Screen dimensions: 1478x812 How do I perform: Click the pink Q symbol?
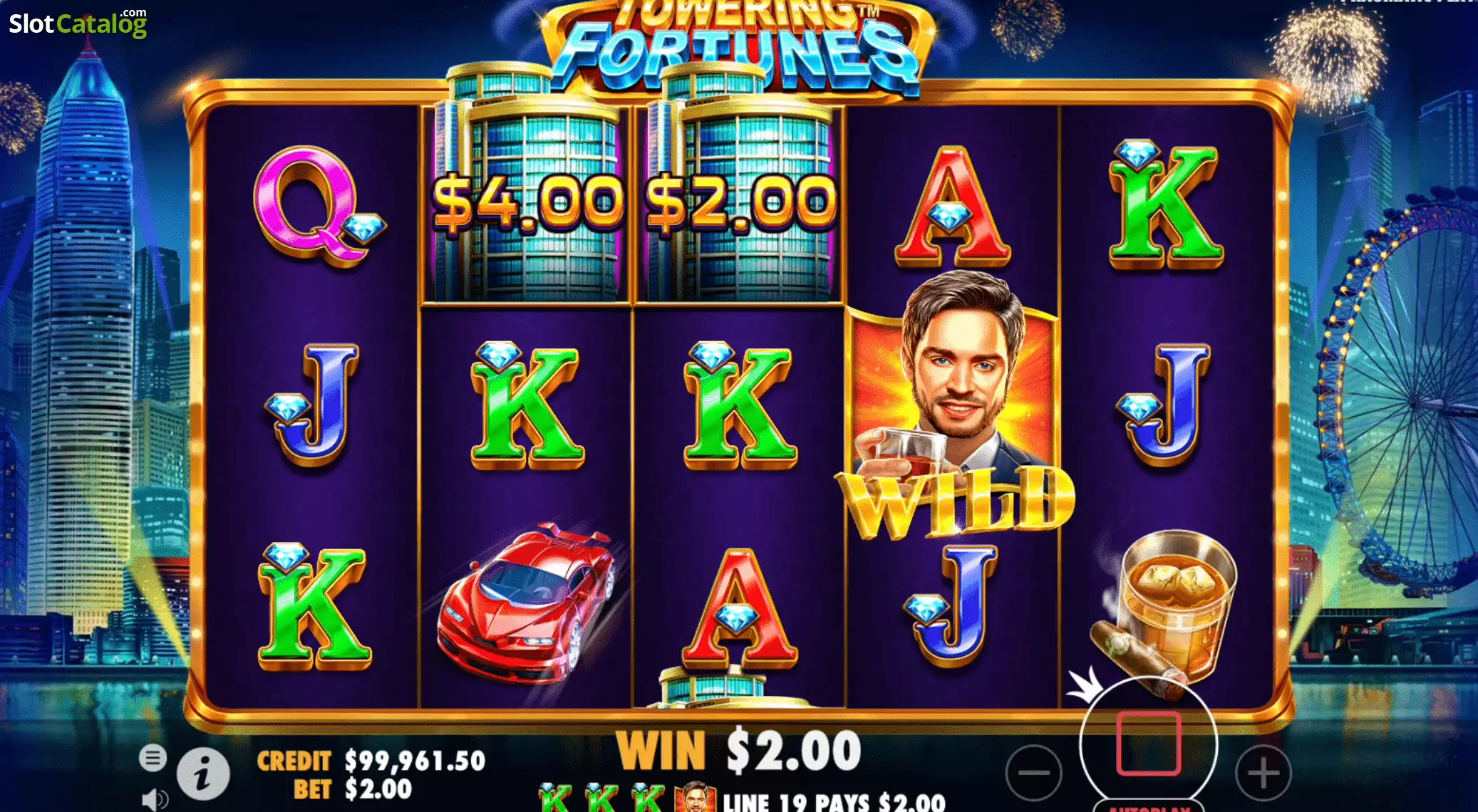pyautogui.click(x=319, y=207)
